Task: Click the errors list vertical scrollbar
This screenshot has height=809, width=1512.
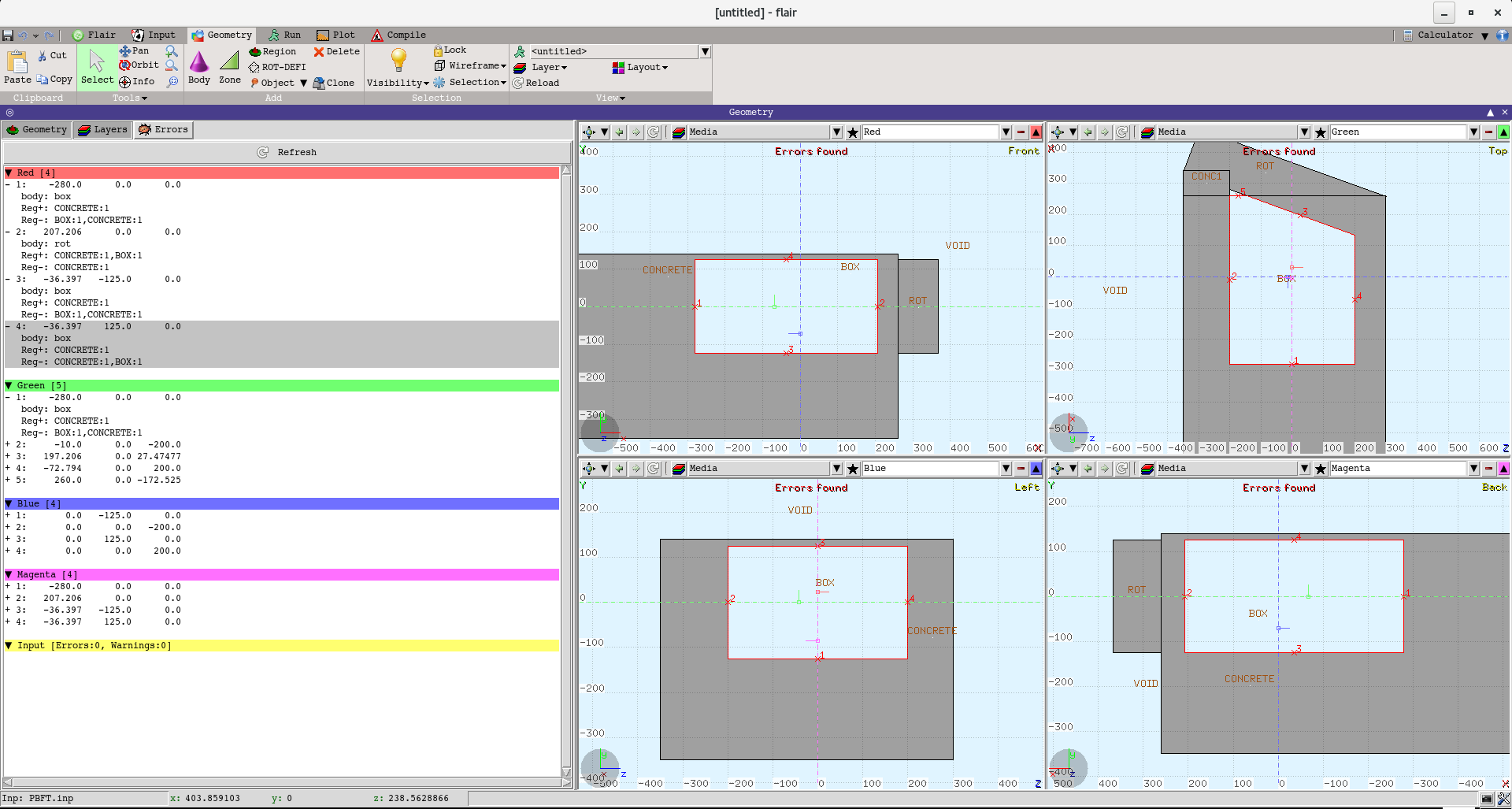Action: 566,471
